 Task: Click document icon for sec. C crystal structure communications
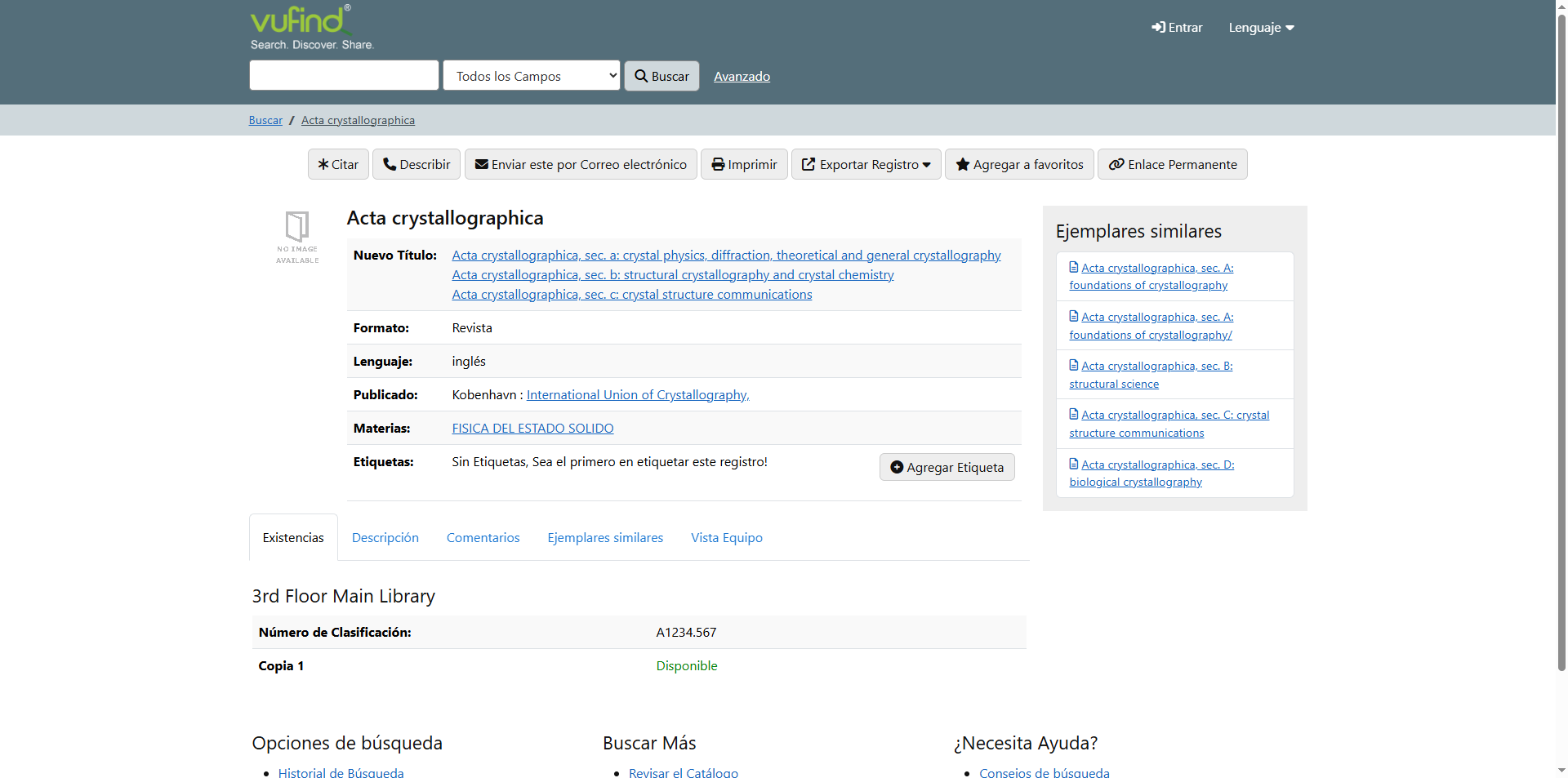1074,414
